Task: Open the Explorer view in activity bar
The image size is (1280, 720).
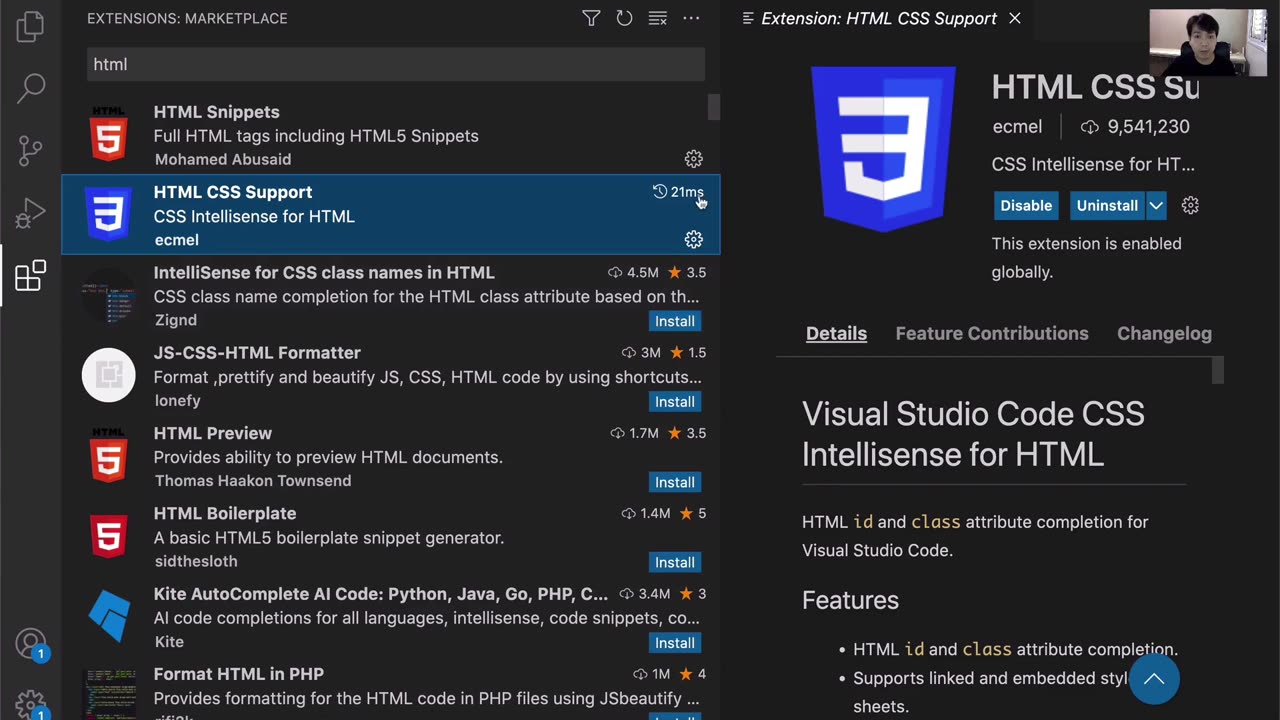Action: pyautogui.click(x=30, y=27)
